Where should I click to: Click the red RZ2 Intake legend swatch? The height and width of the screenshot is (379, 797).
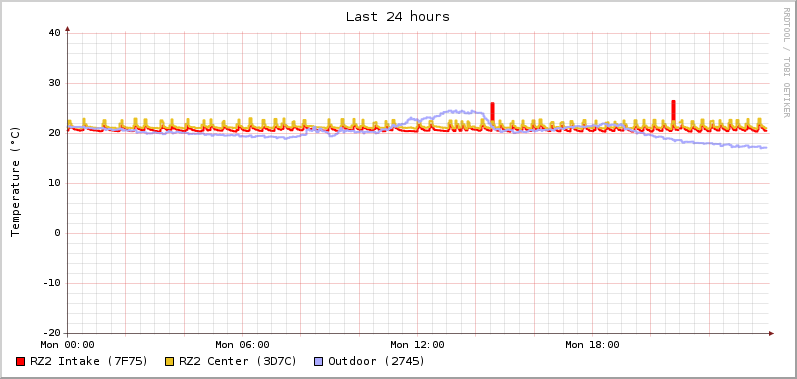point(20,362)
